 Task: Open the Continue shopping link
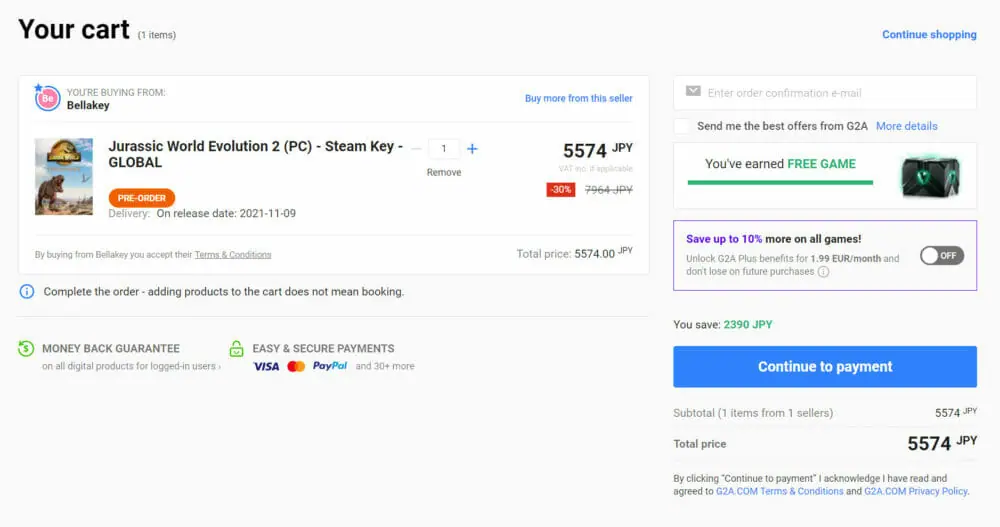coord(929,35)
